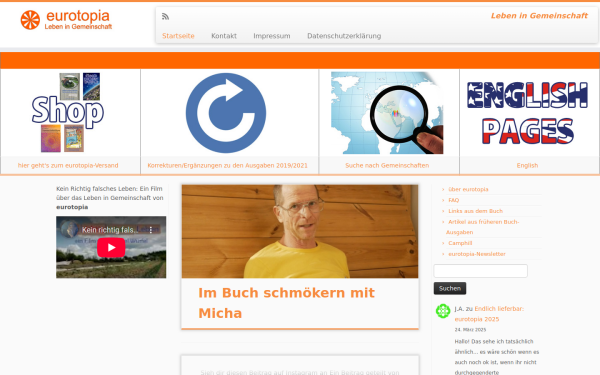Play the YouTube video with red play button
The height and width of the screenshot is (375, 600).
pos(111,248)
